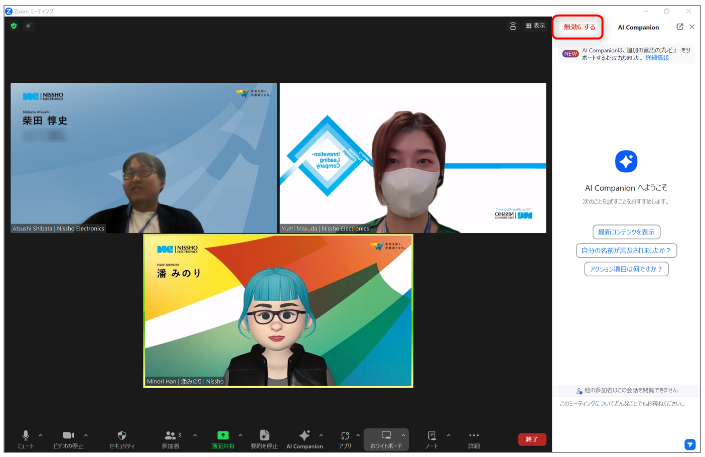Viewport: 705px width, 457px height.
Task: Select Atsushi Shibata's video tile
Action: pyautogui.click(x=144, y=158)
